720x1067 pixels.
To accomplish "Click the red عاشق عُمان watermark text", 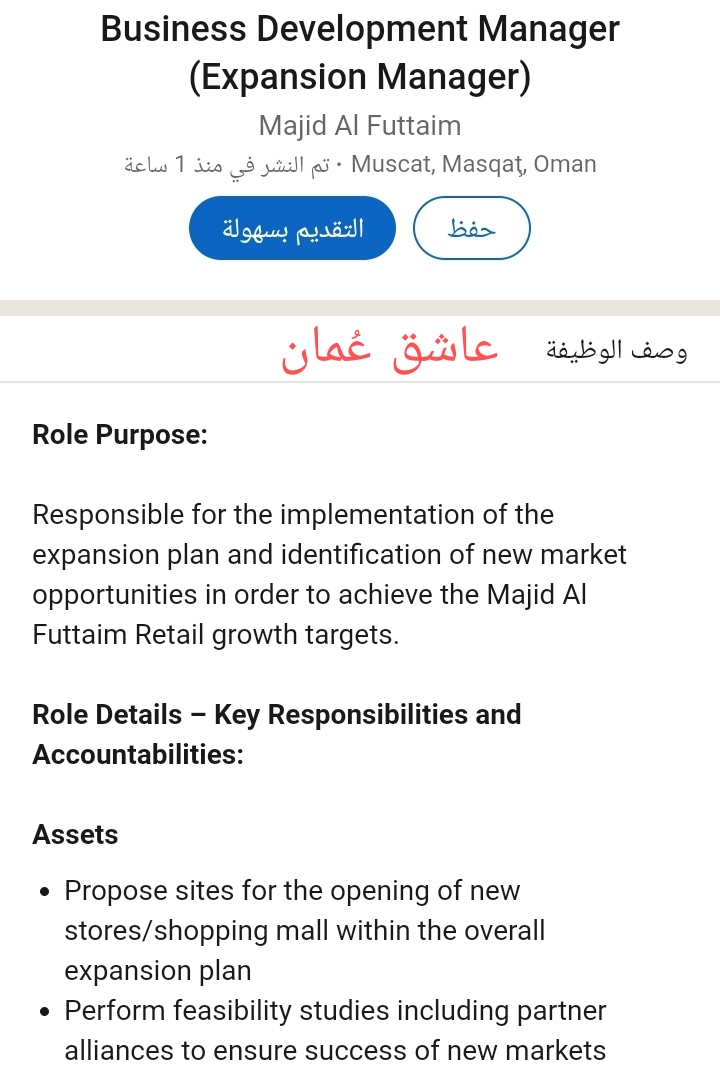I will coord(390,350).
